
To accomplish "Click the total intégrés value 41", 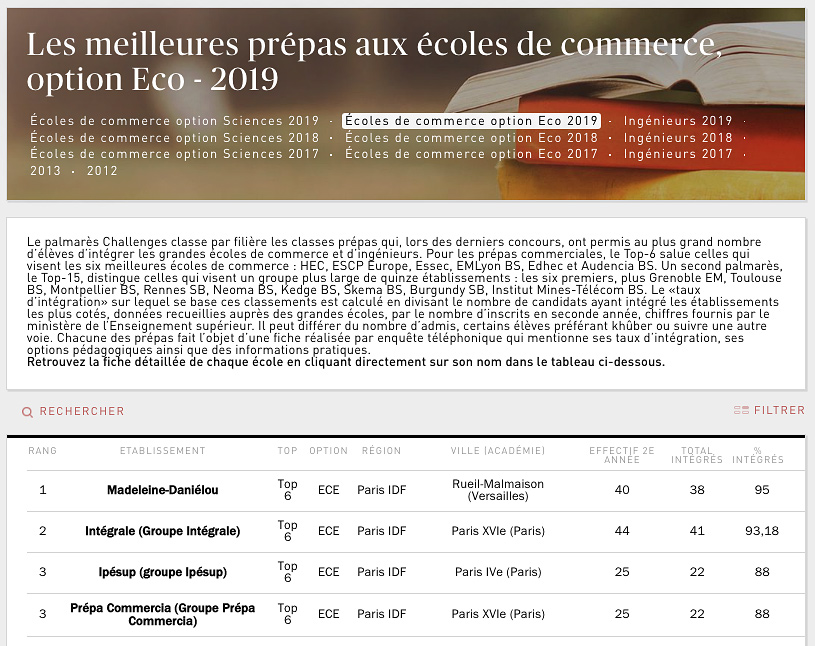I will [x=697, y=531].
